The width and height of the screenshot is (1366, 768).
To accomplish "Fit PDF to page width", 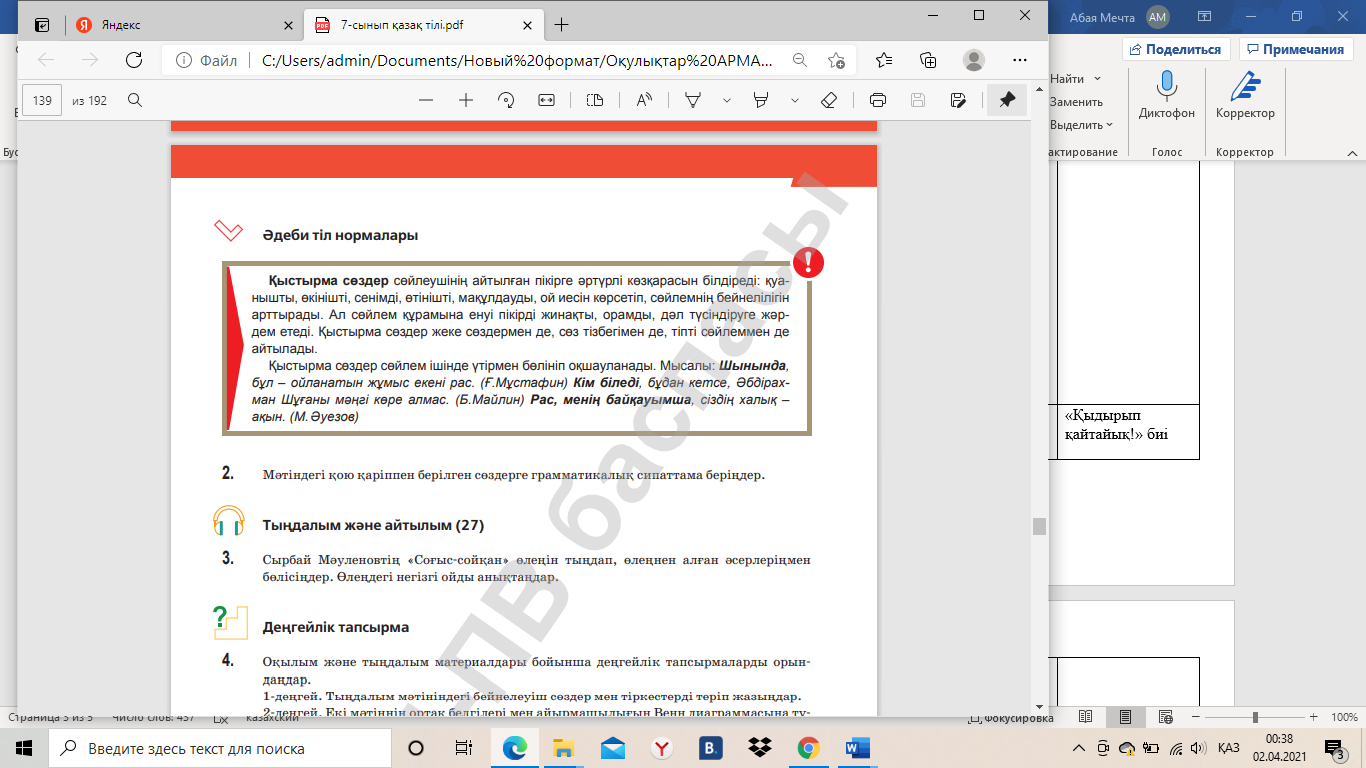I will (546, 100).
